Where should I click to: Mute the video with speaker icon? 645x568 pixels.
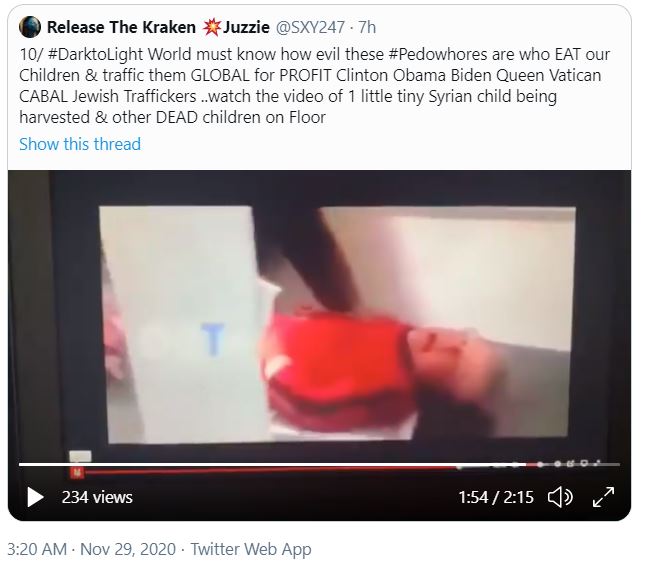(560, 497)
